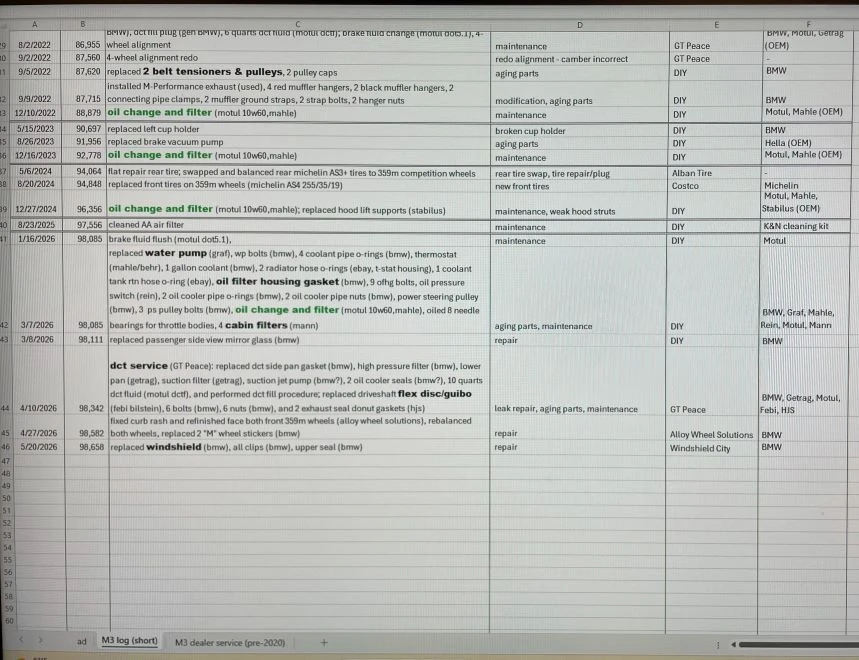Image resolution: width=859 pixels, height=660 pixels.
Task: Click cell 'brake fluid flush (motul dot5.1)'
Action: coord(299,239)
